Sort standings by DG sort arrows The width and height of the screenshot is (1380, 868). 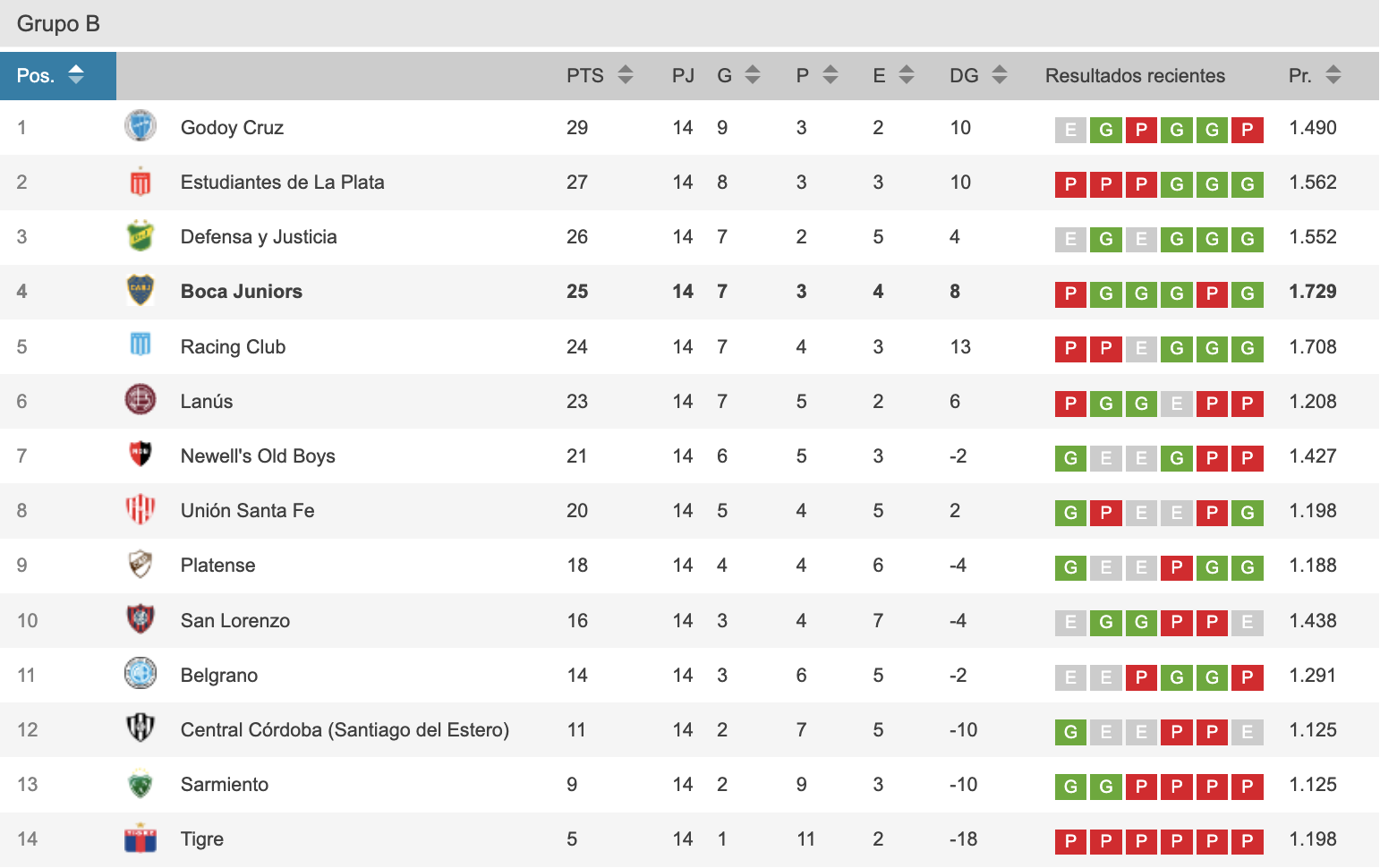1000,75
